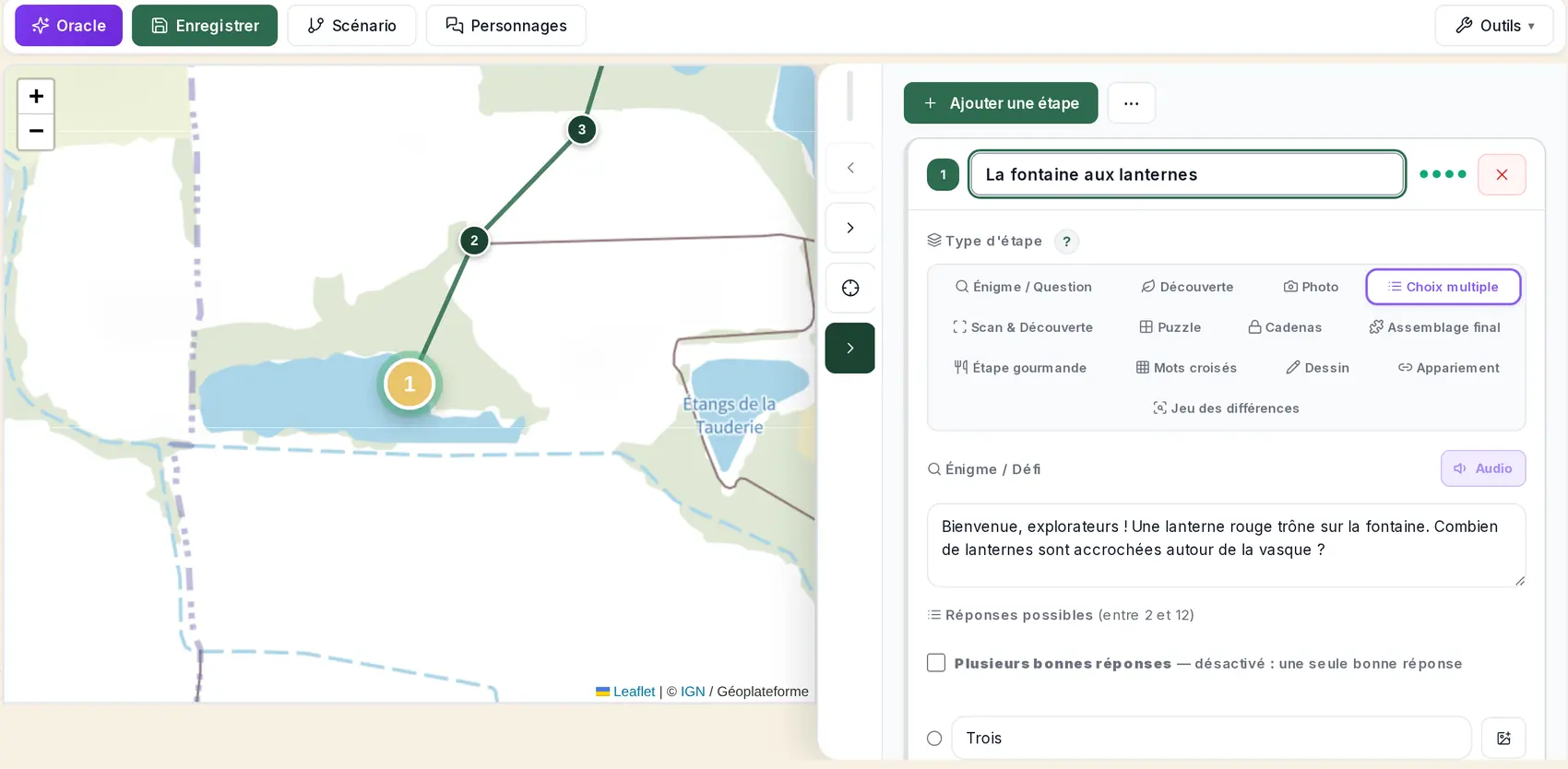The image size is (1568, 769).
Task: Click the Audio button for the riddle
Action: (x=1483, y=468)
